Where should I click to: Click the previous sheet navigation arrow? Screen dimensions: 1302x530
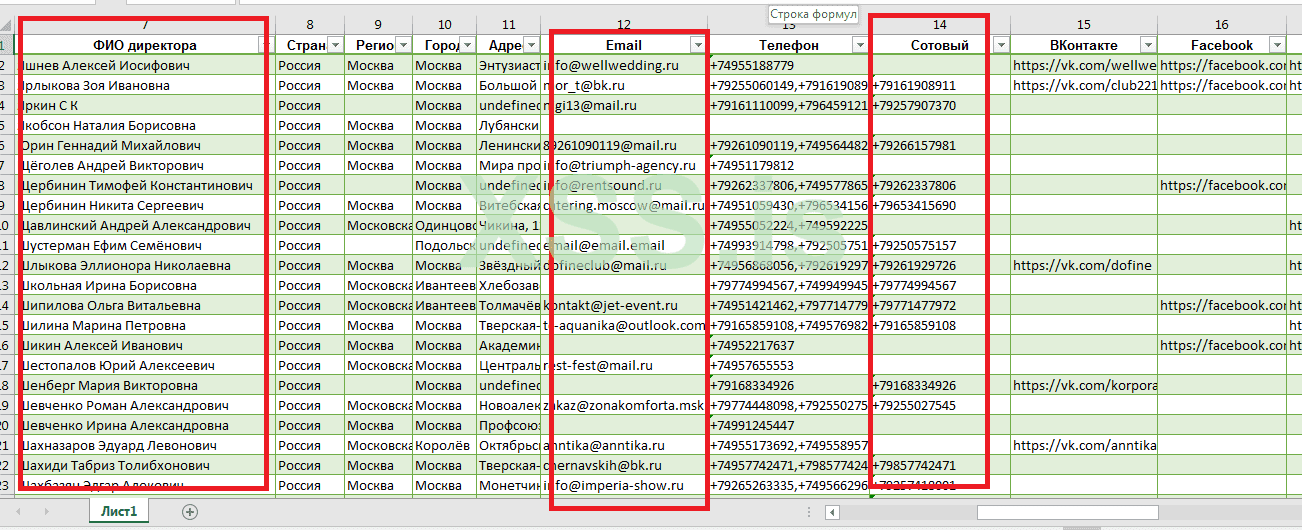tap(19, 511)
